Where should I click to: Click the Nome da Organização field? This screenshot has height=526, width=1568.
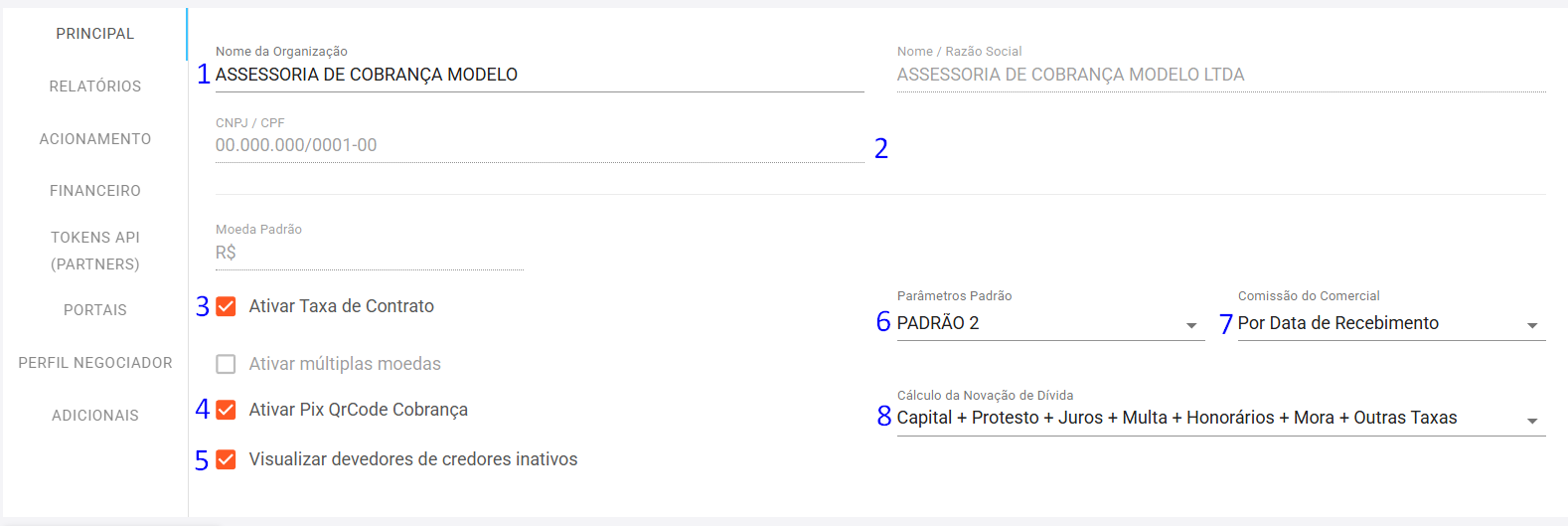tap(539, 76)
